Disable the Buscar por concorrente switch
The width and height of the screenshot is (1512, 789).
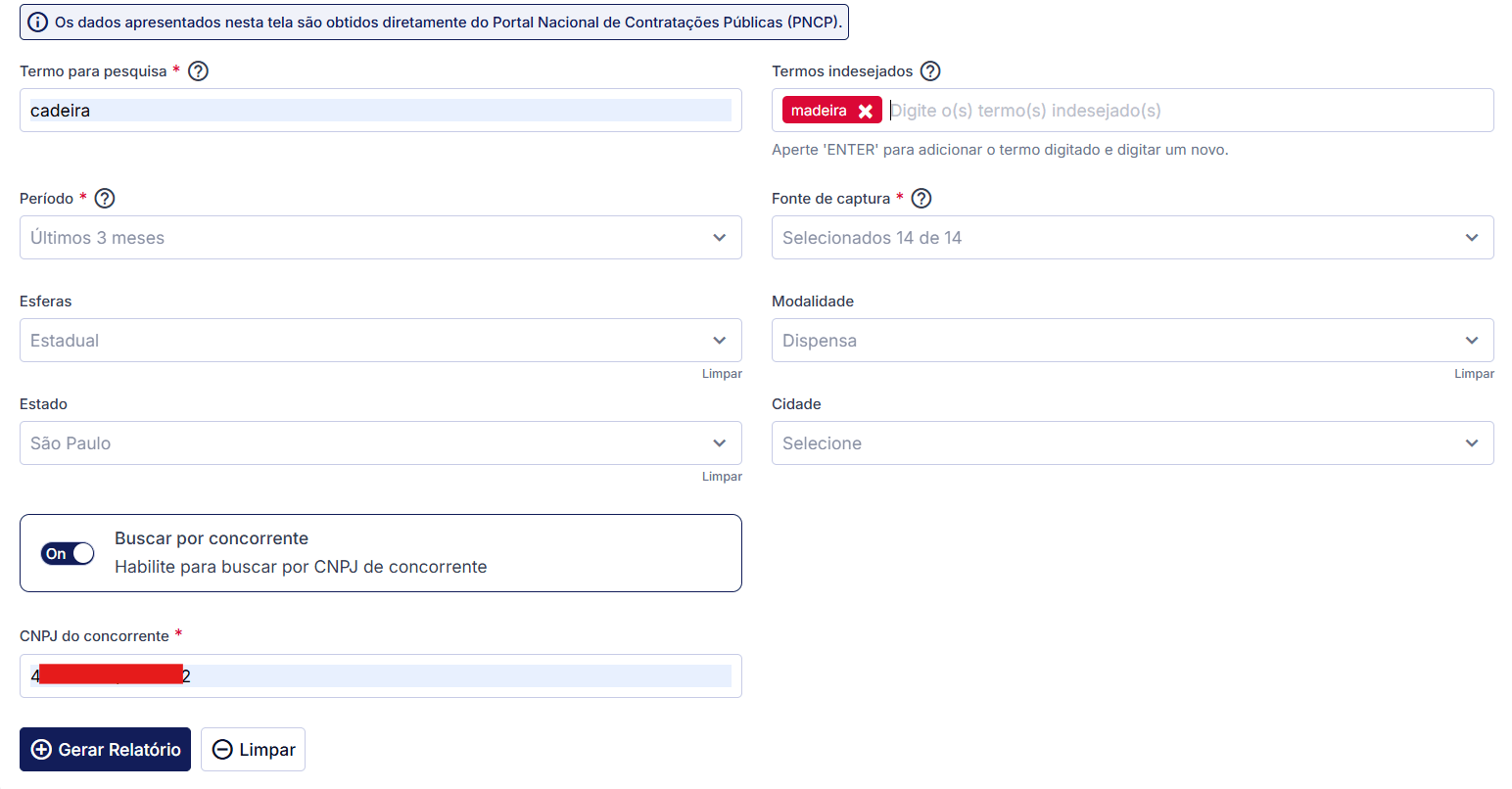tap(68, 553)
